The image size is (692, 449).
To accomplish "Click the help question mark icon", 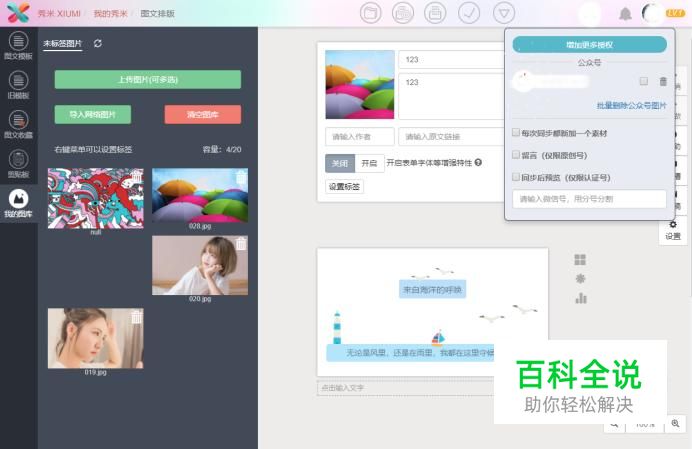I will point(478,162).
